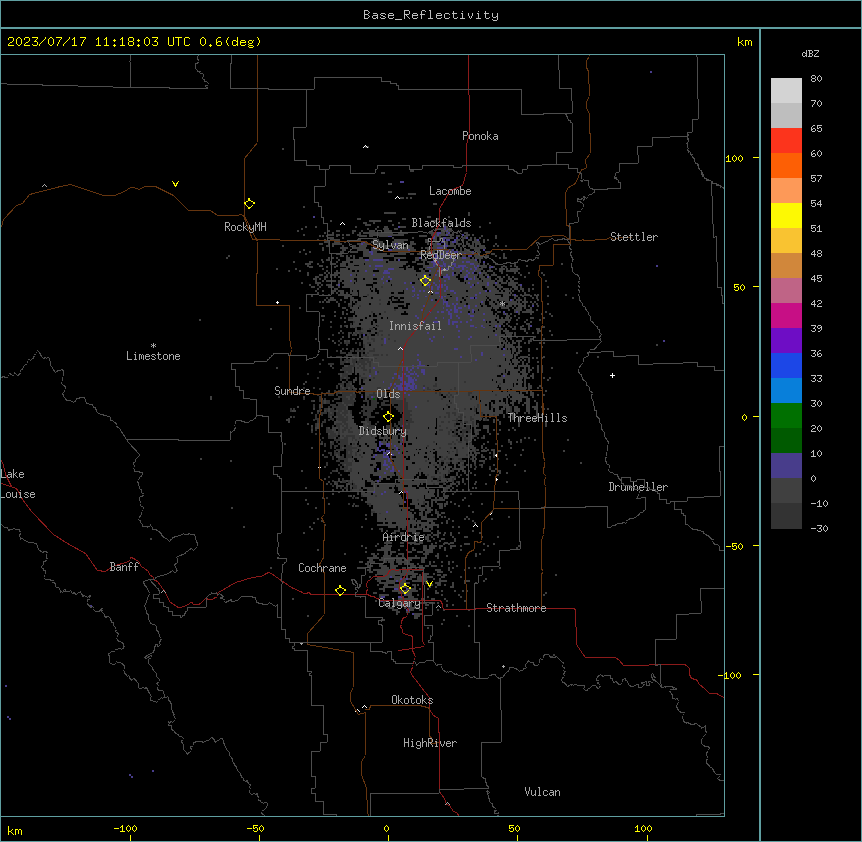
Task: Click the dBZ legend heading
Action: tap(810, 54)
